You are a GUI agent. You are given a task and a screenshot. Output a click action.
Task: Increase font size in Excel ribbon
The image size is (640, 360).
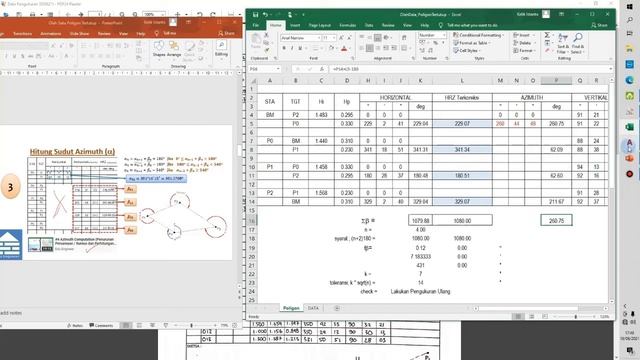[x=341, y=38]
